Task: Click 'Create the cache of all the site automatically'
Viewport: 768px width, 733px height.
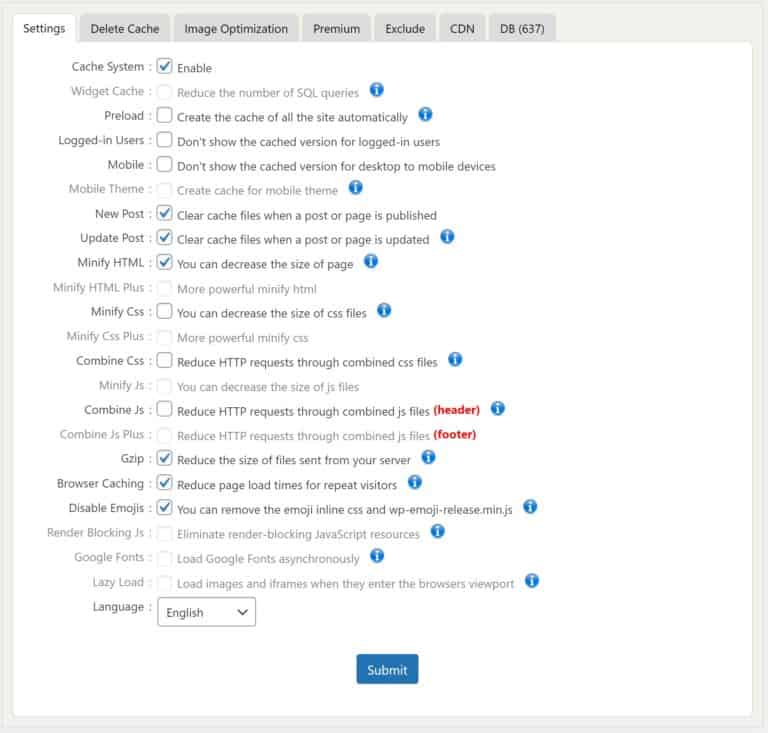Action: [292, 117]
